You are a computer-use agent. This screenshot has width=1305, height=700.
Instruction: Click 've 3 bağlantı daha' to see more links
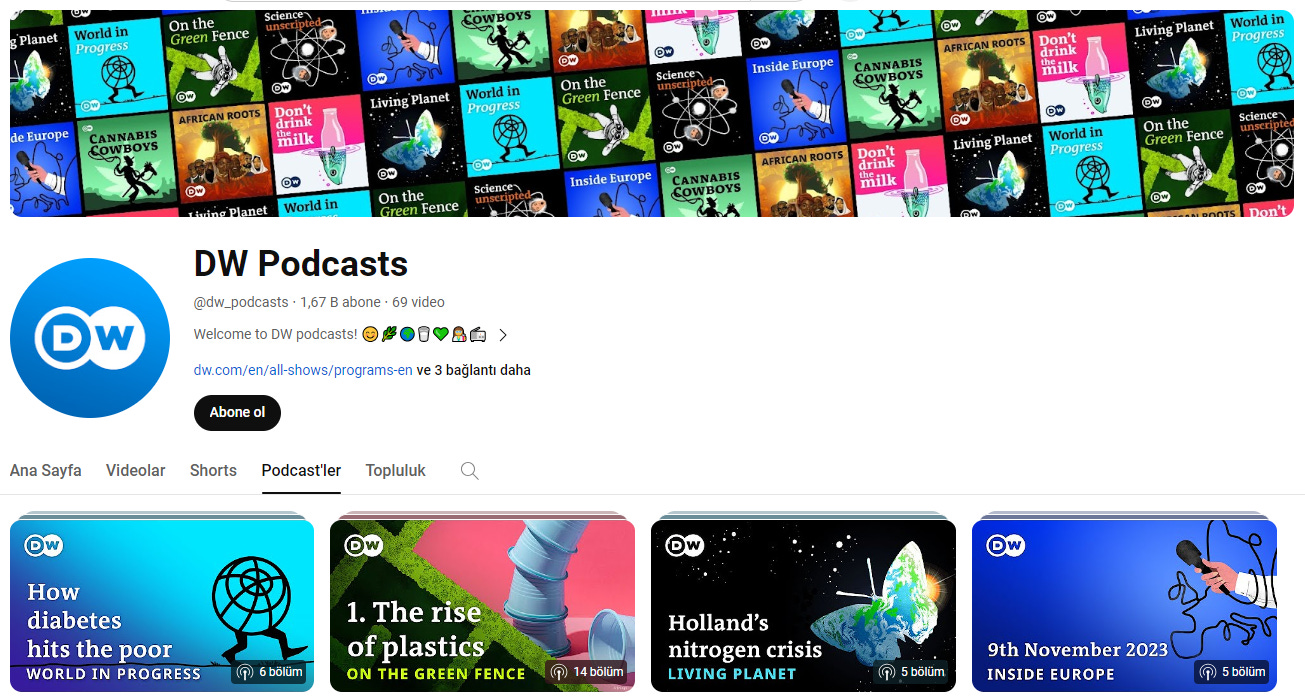[474, 370]
